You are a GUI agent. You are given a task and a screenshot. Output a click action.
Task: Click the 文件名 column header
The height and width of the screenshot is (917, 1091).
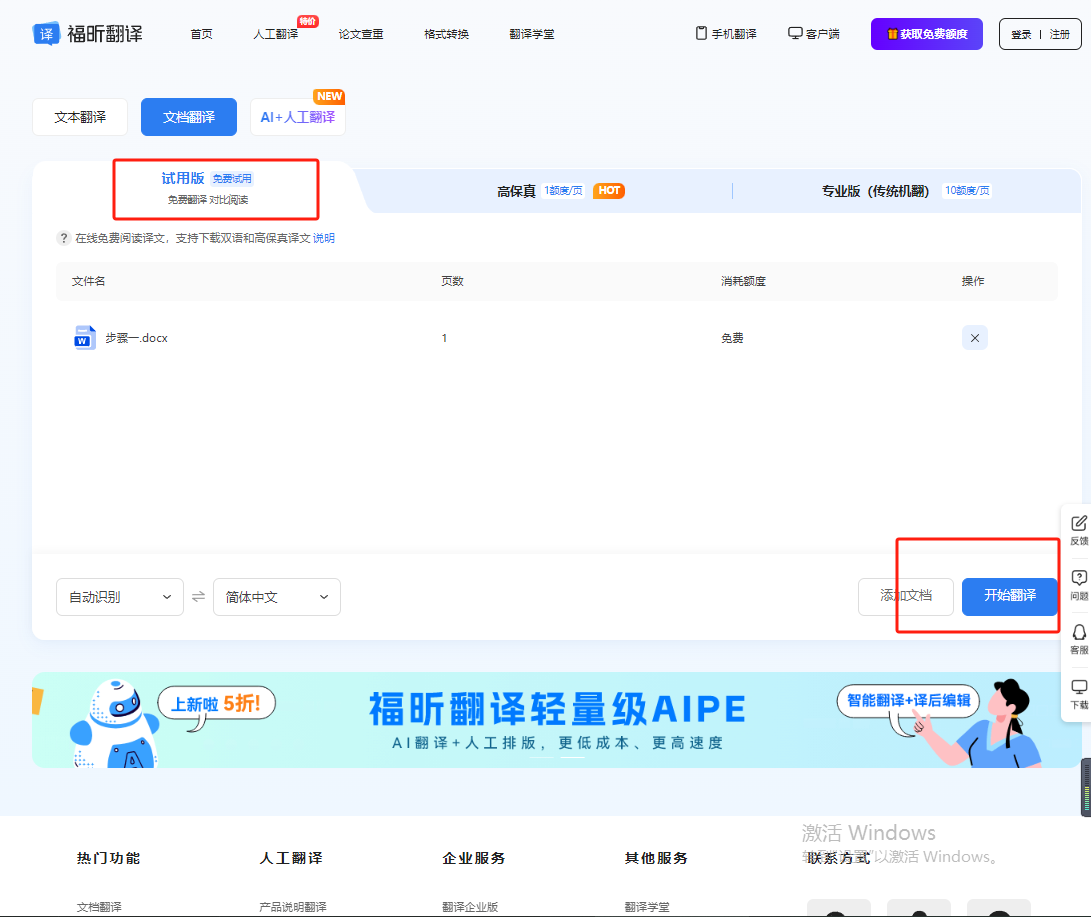(x=88, y=281)
